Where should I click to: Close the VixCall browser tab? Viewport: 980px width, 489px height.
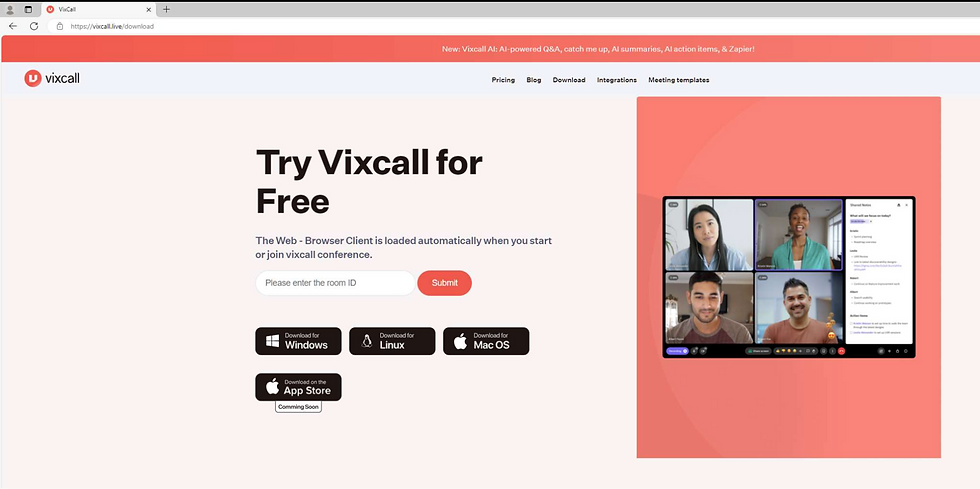click(x=149, y=10)
